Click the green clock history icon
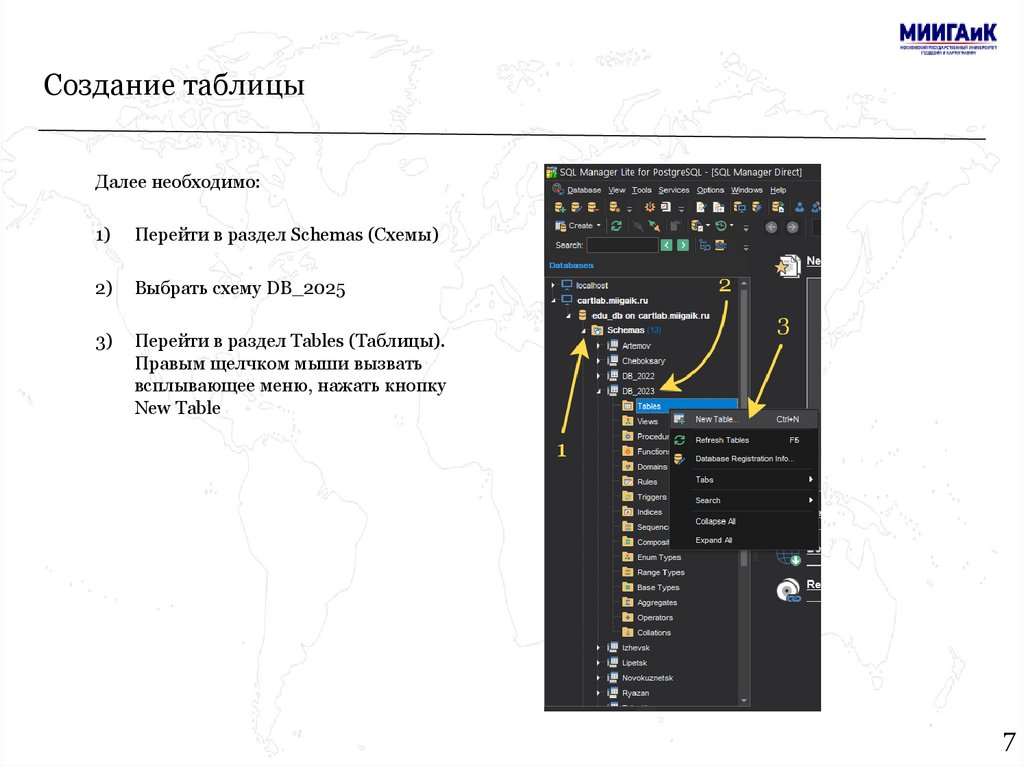The image size is (1024, 767). click(x=721, y=226)
